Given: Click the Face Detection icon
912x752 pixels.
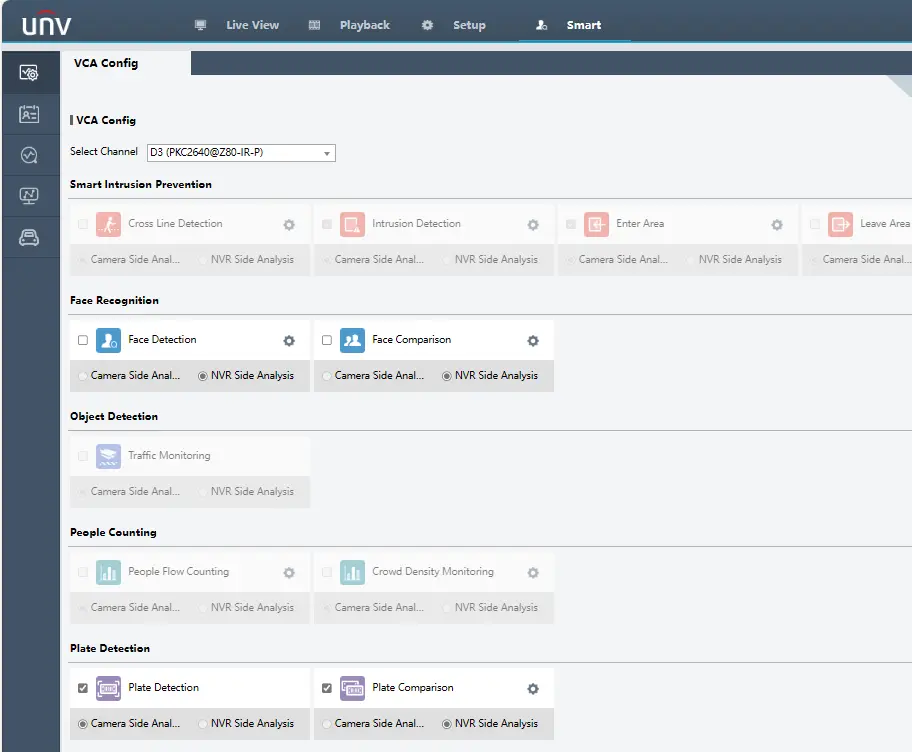Looking at the screenshot, I should pos(108,340).
